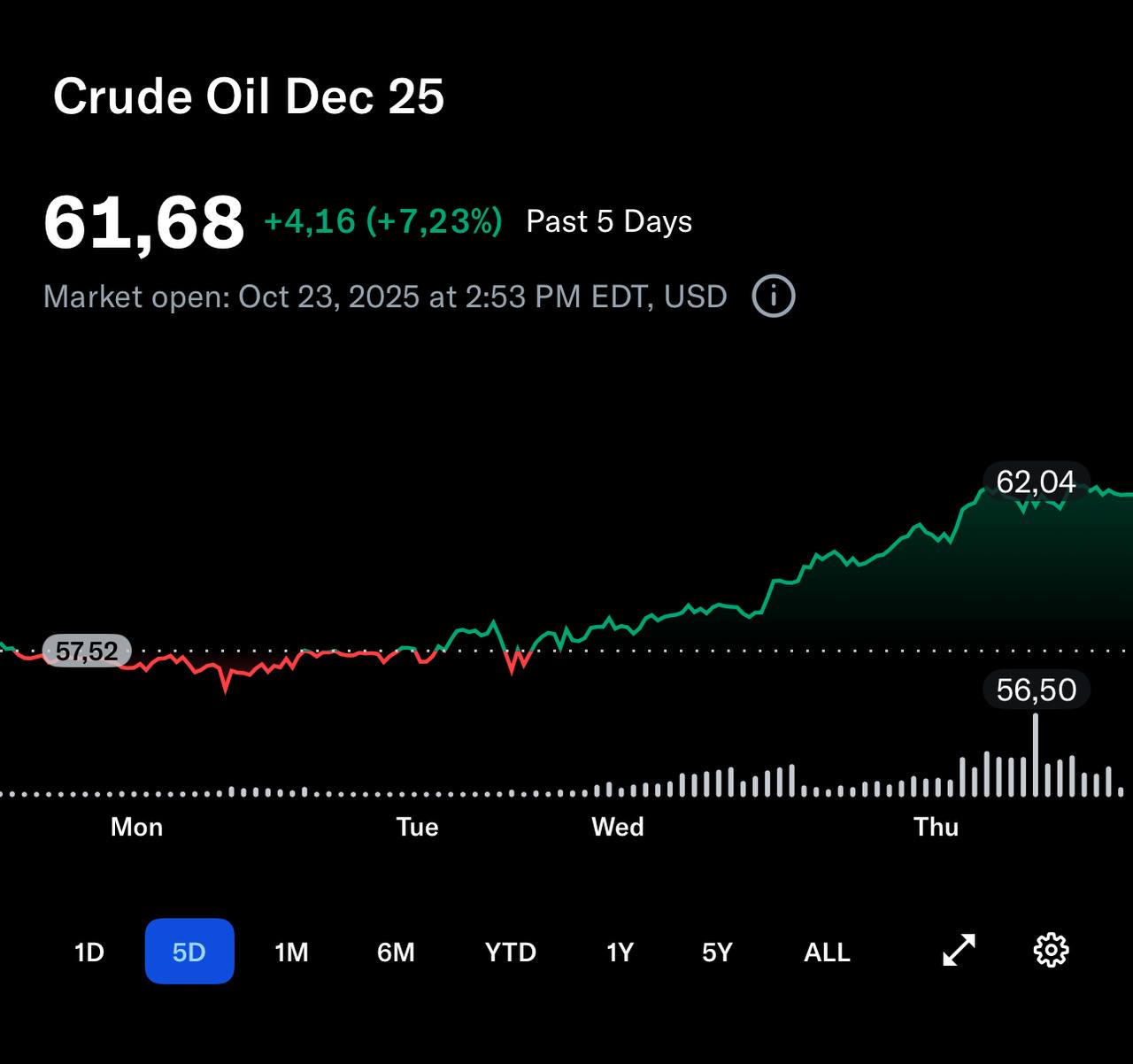This screenshot has width=1133, height=1064.
Task: Click the Thu axis label
Action: click(936, 827)
